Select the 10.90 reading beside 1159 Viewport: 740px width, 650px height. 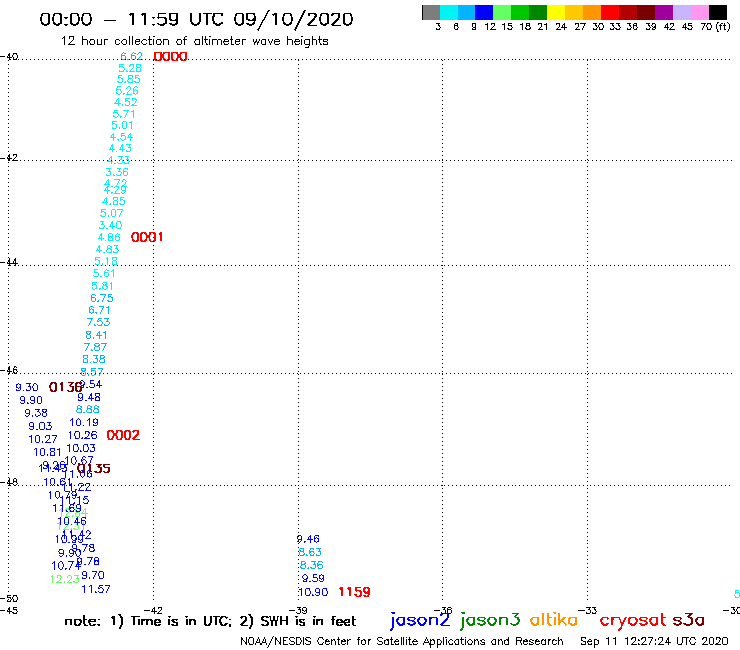[313, 592]
